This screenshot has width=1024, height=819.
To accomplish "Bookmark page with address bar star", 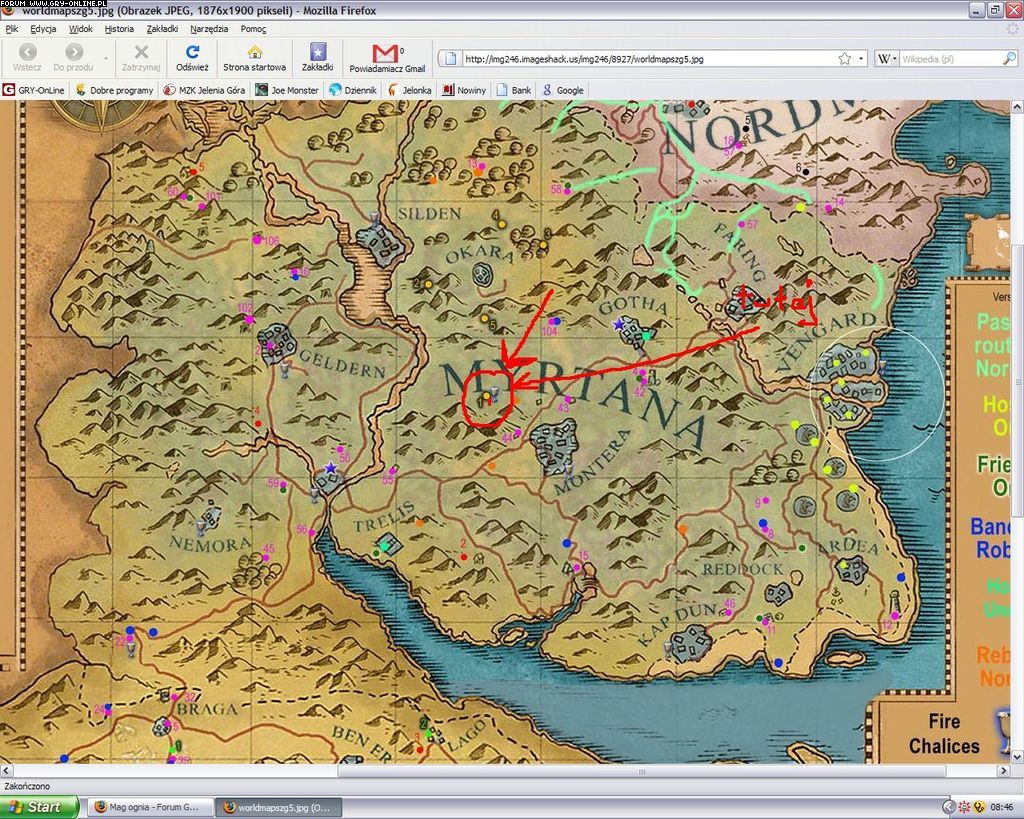I will coord(845,59).
